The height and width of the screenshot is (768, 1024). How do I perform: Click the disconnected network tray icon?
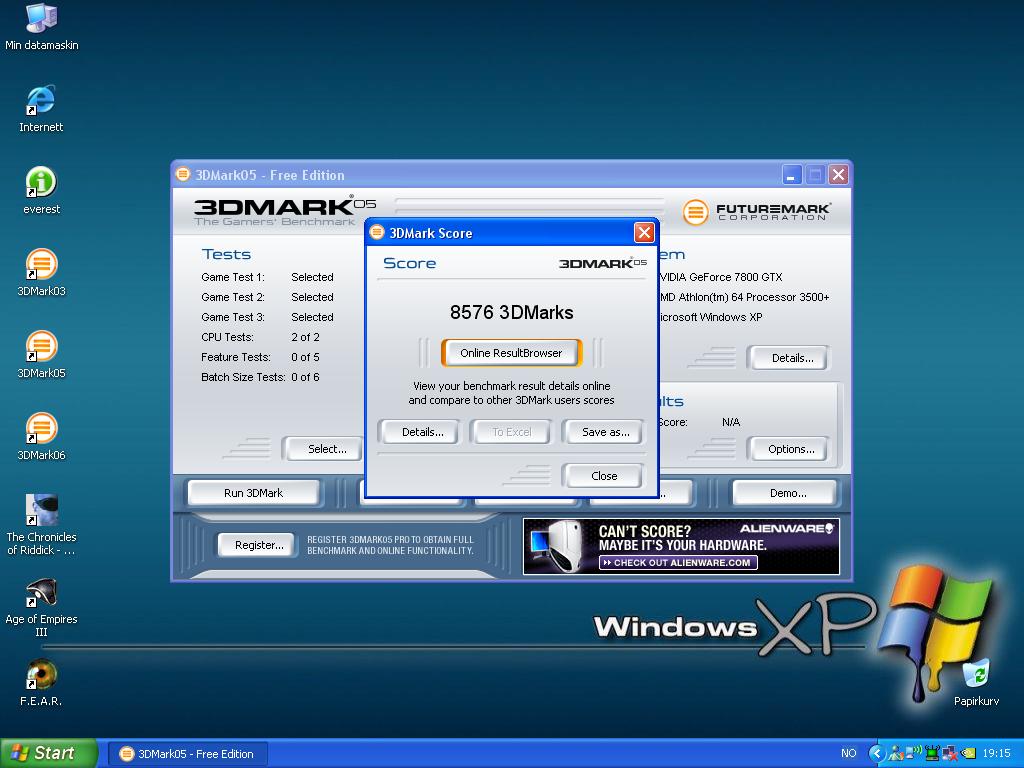(x=950, y=753)
